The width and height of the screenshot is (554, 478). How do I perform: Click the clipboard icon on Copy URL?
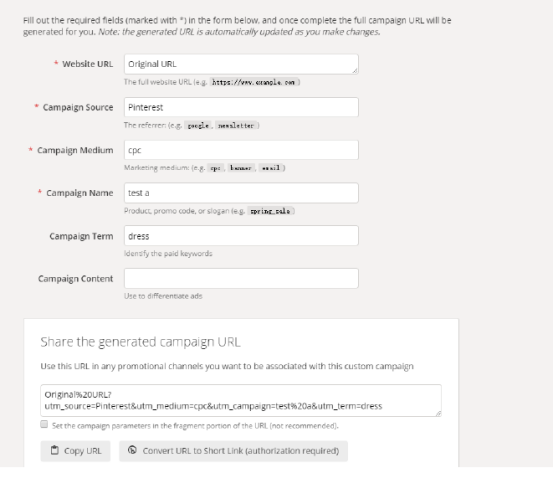(55, 450)
